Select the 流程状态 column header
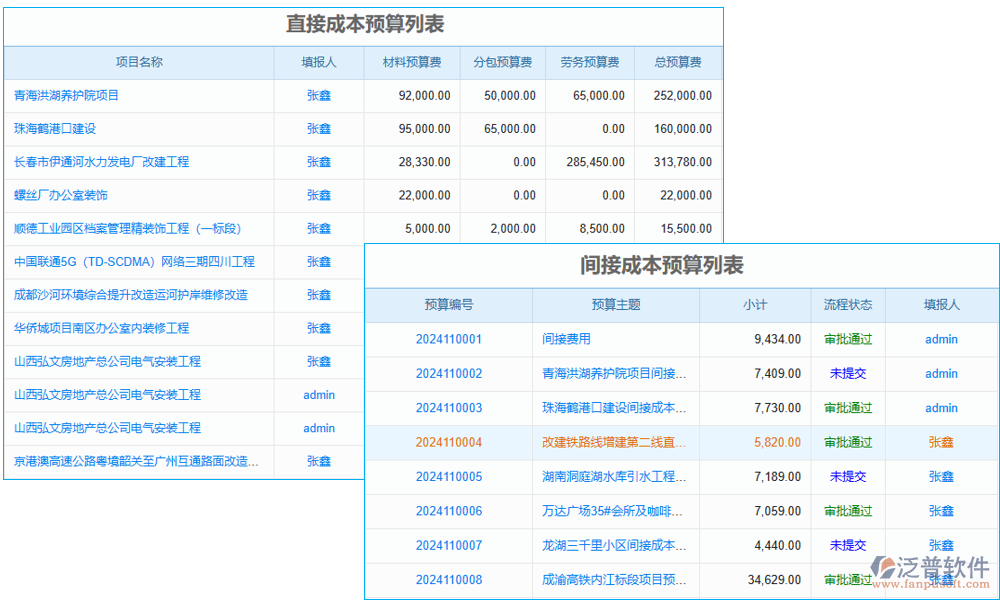Image resolution: width=1000 pixels, height=600 pixels. coord(849,305)
